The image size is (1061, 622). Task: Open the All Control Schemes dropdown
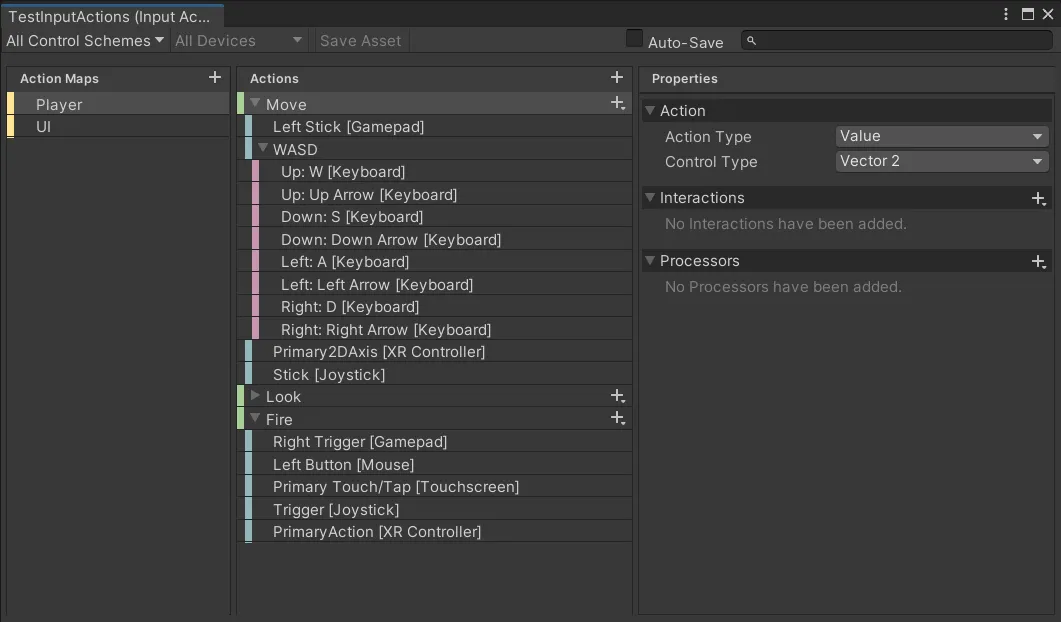[85, 41]
